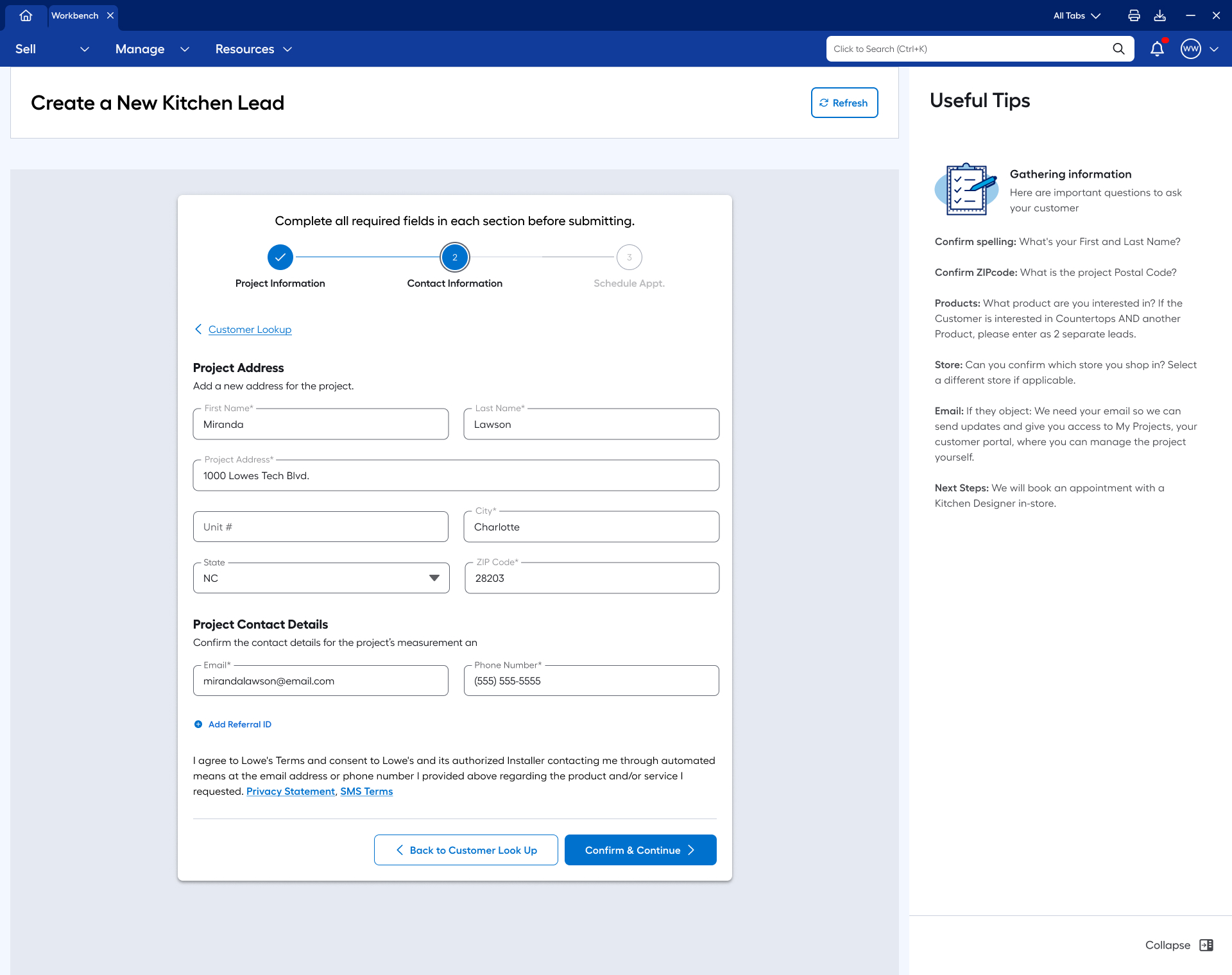The height and width of the screenshot is (975, 1232).
Task: Go to completed Project Information step
Action: click(x=280, y=257)
